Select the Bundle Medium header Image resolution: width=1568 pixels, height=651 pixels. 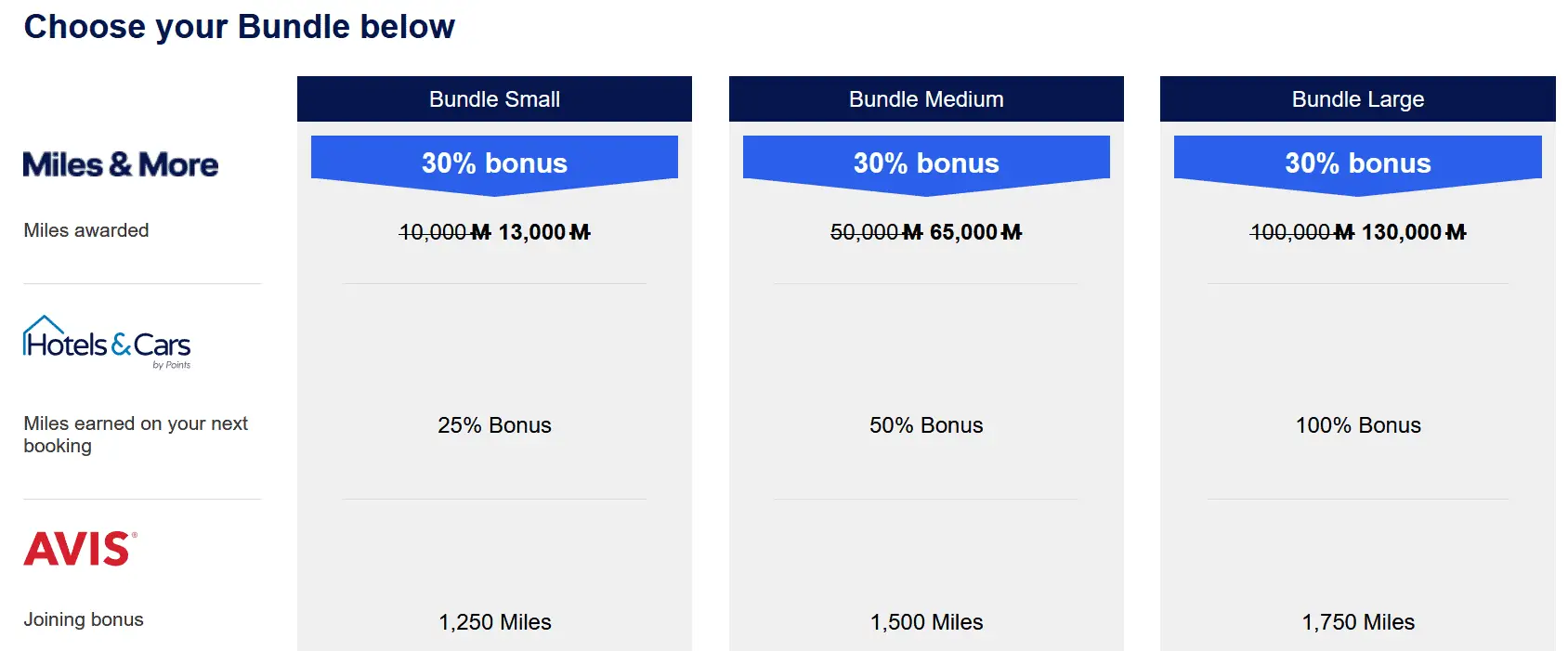(x=926, y=99)
